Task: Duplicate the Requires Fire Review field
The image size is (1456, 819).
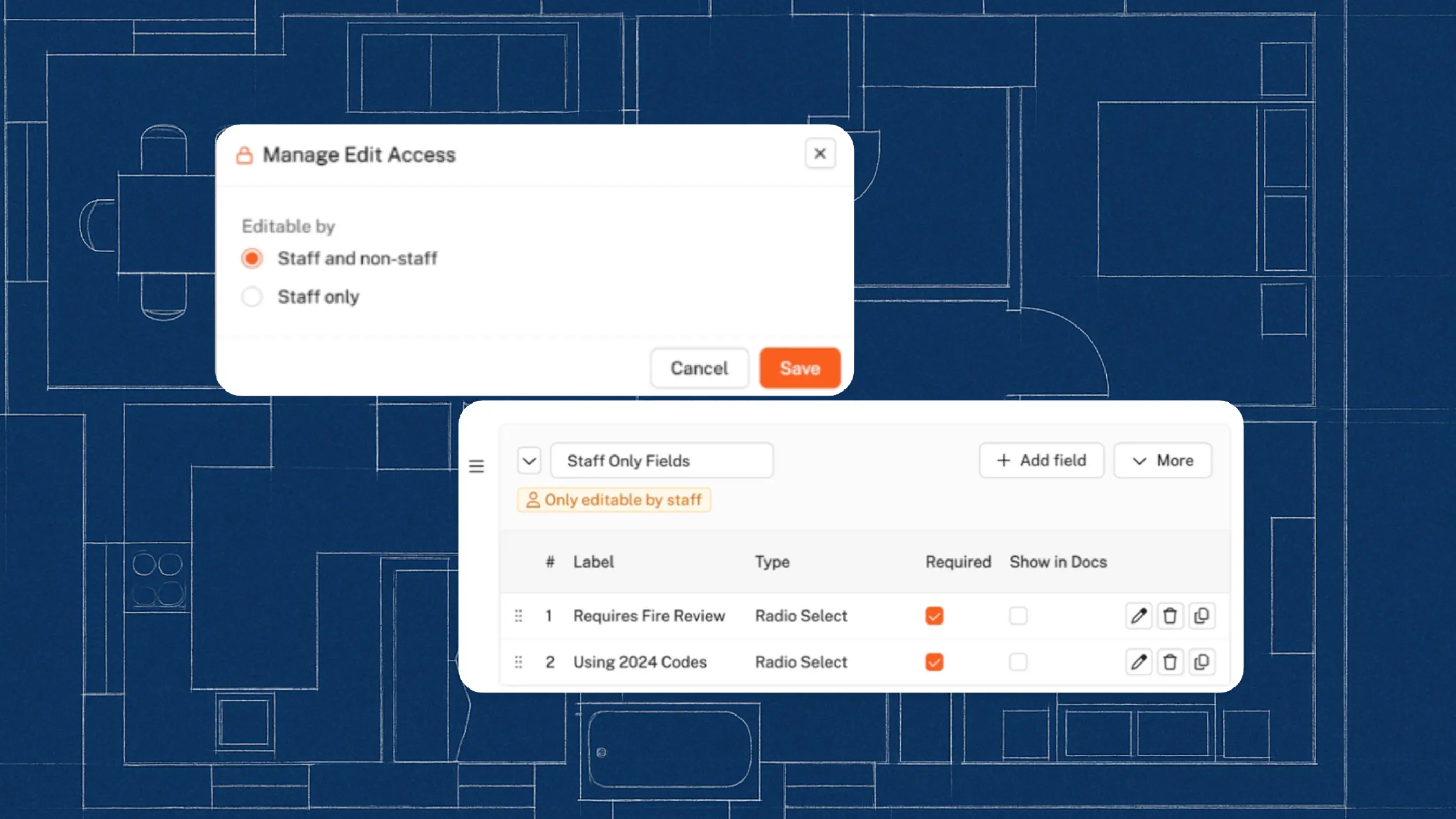Action: coord(1202,616)
